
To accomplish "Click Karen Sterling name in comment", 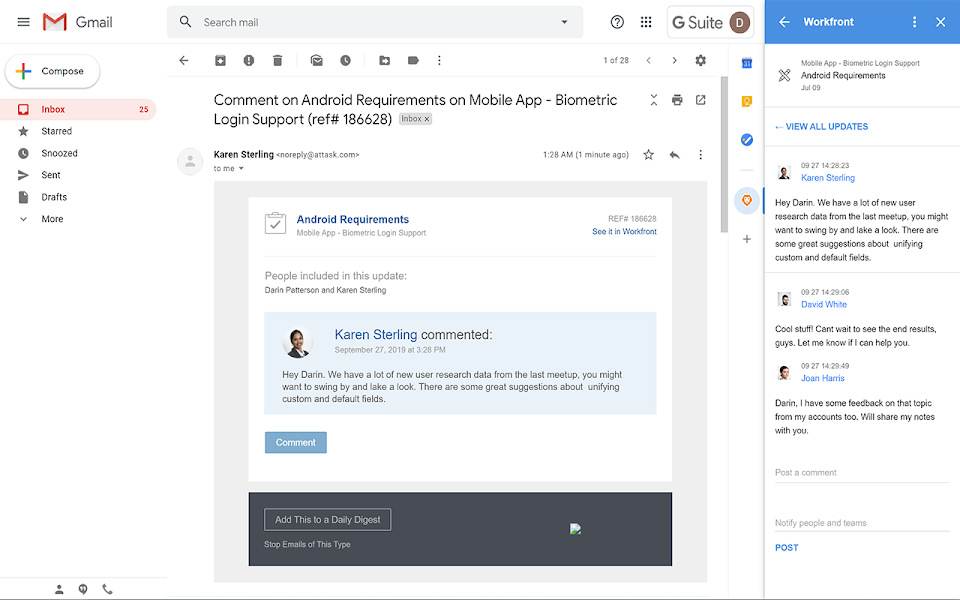I will tap(375, 334).
